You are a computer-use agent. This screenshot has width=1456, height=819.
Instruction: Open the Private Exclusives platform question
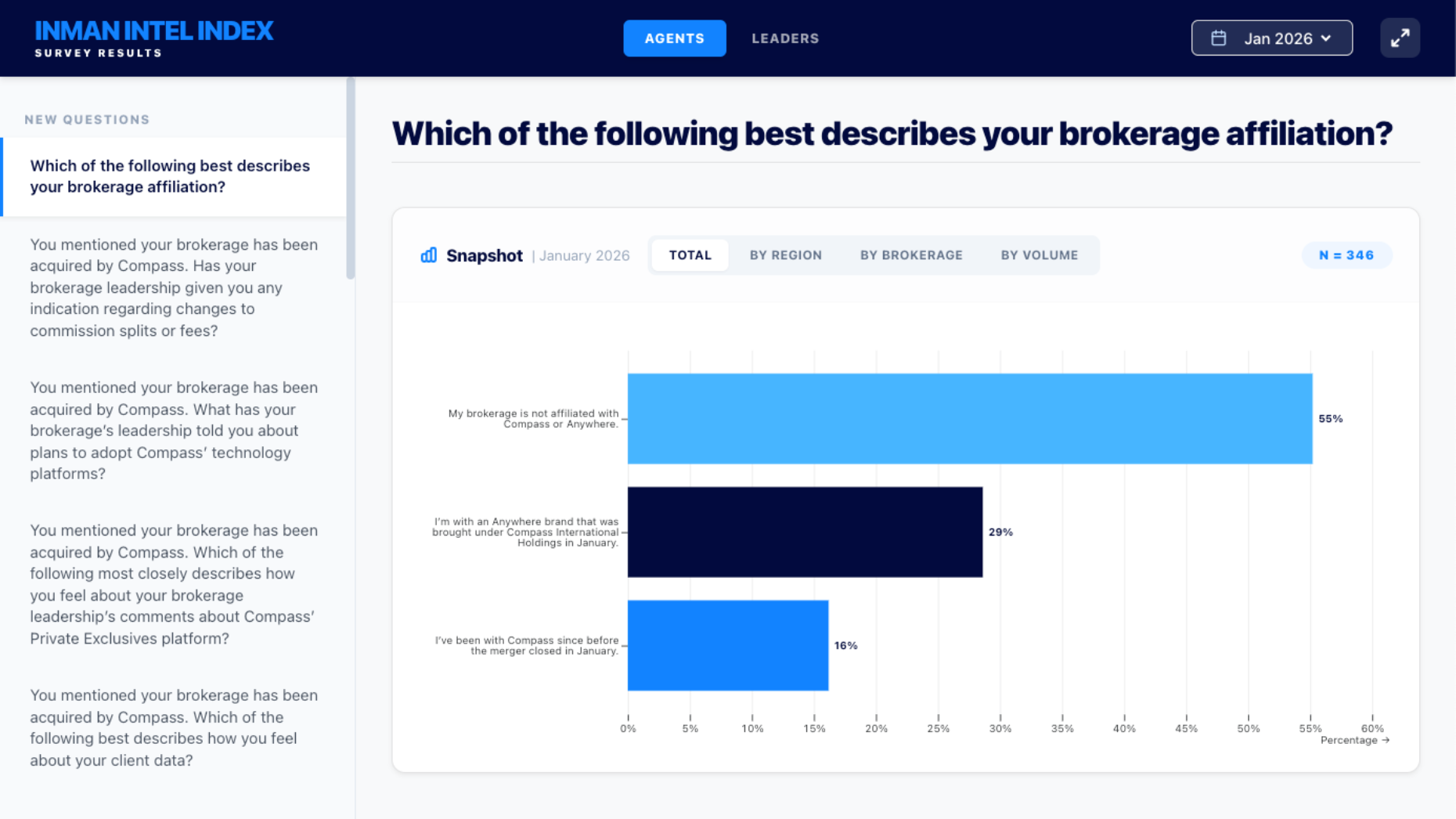tap(174, 584)
